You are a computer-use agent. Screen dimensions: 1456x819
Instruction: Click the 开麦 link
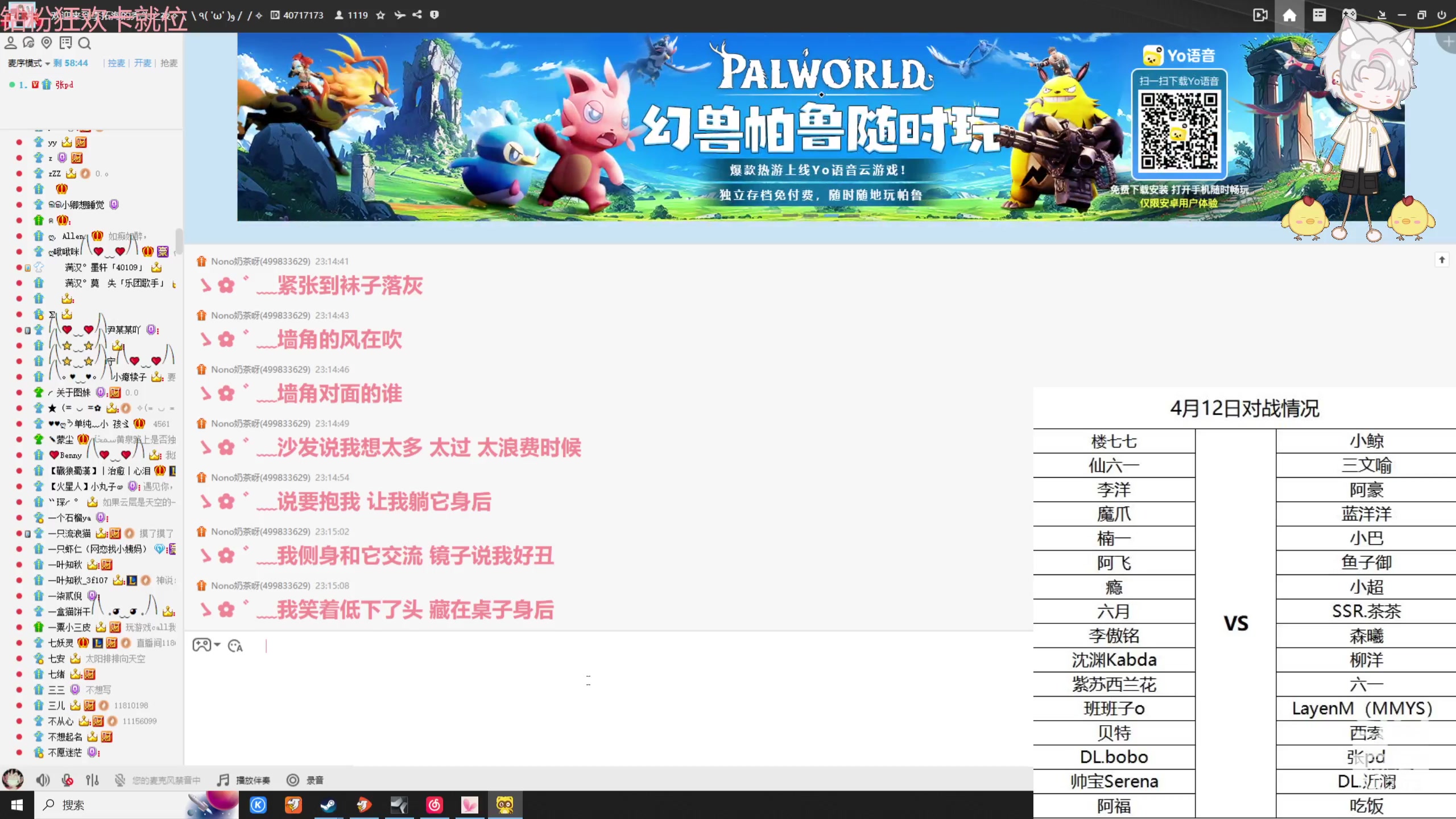coord(143,63)
